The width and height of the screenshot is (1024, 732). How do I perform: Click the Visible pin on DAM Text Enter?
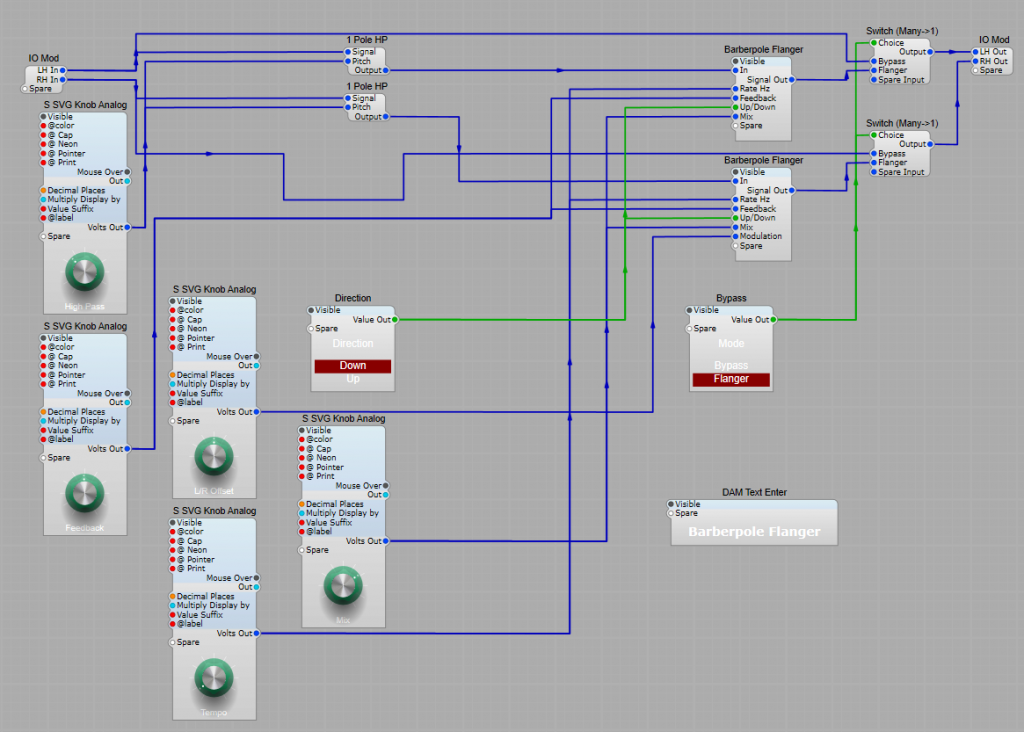click(671, 504)
